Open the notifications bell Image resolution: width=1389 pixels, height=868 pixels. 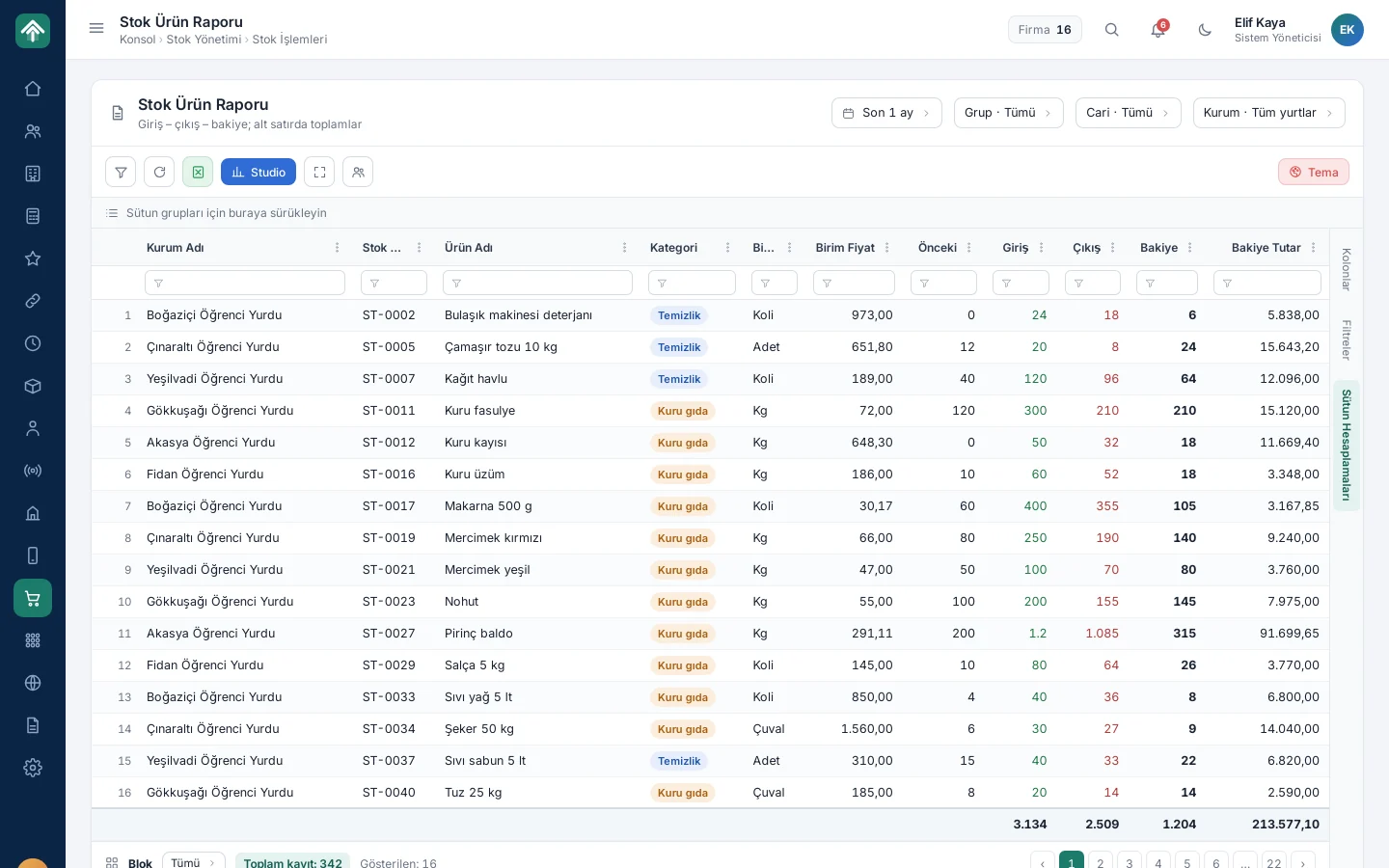click(x=1158, y=30)
